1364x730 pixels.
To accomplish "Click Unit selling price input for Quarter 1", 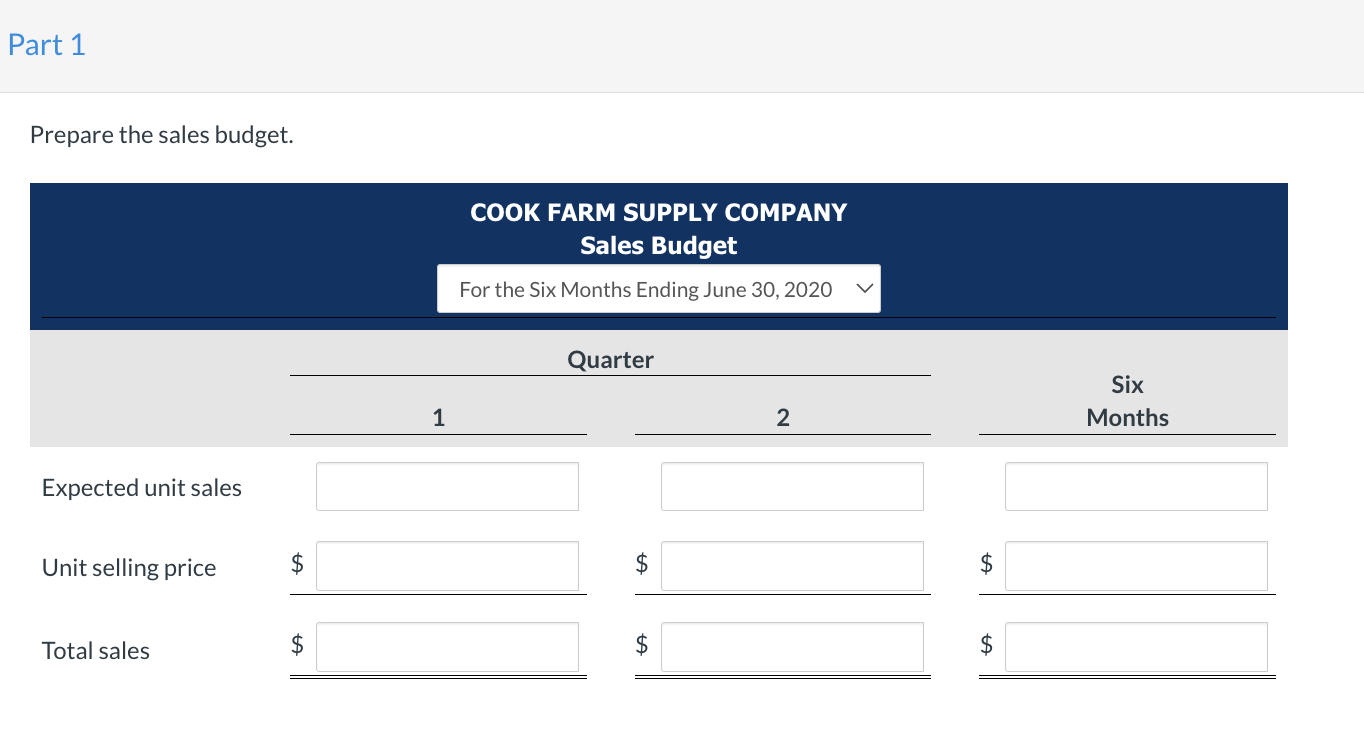I will coord(447,566).
